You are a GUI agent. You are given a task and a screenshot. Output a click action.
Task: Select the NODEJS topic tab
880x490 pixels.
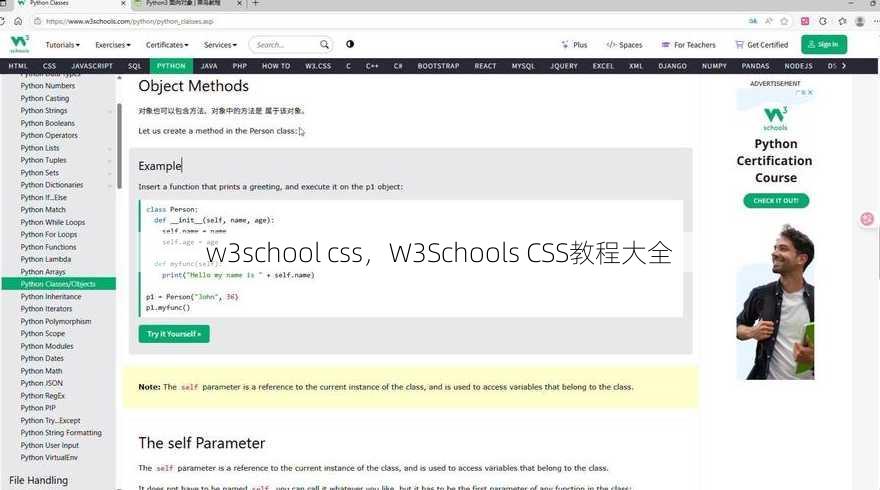[x=799, y=66]
